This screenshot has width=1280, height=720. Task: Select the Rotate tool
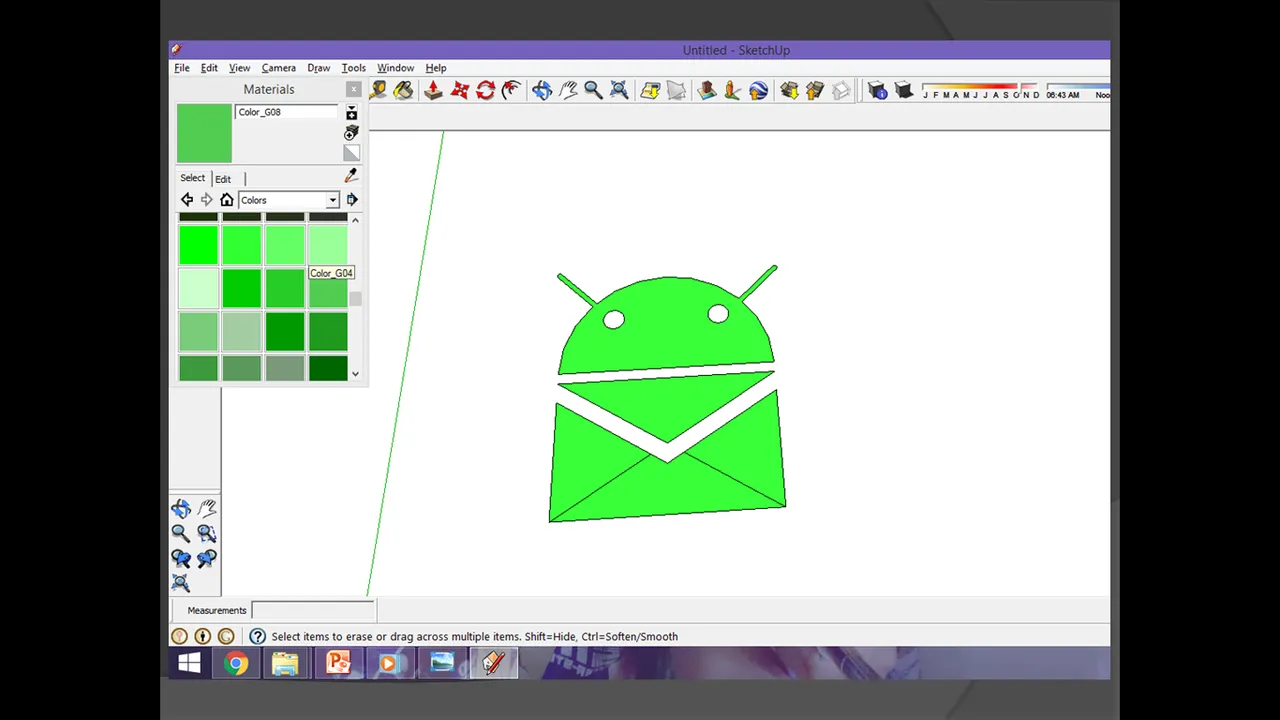pyautogui.click(x=486, y=91)
